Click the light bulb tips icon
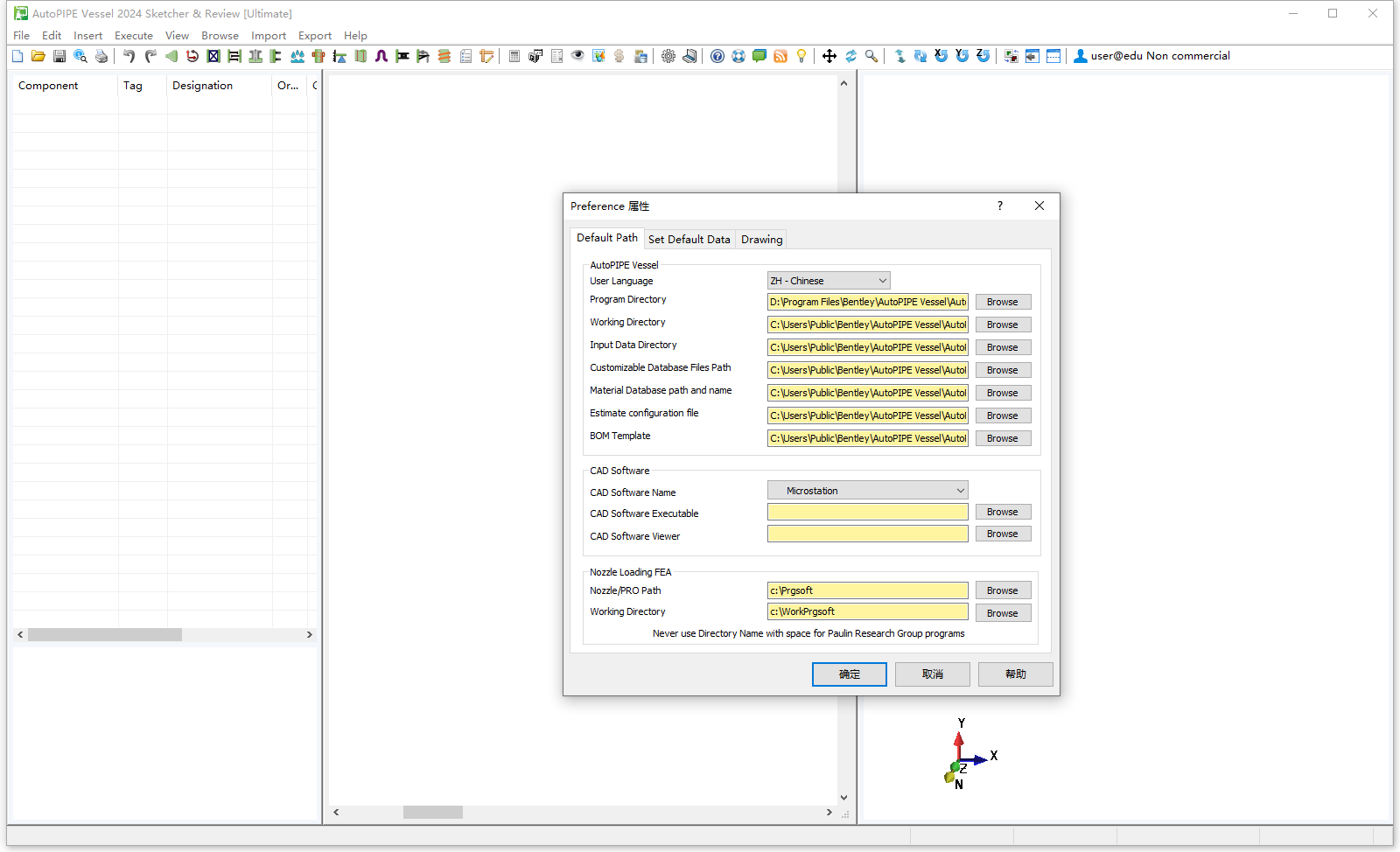The image size is (1400, 852). click(801, 56)
